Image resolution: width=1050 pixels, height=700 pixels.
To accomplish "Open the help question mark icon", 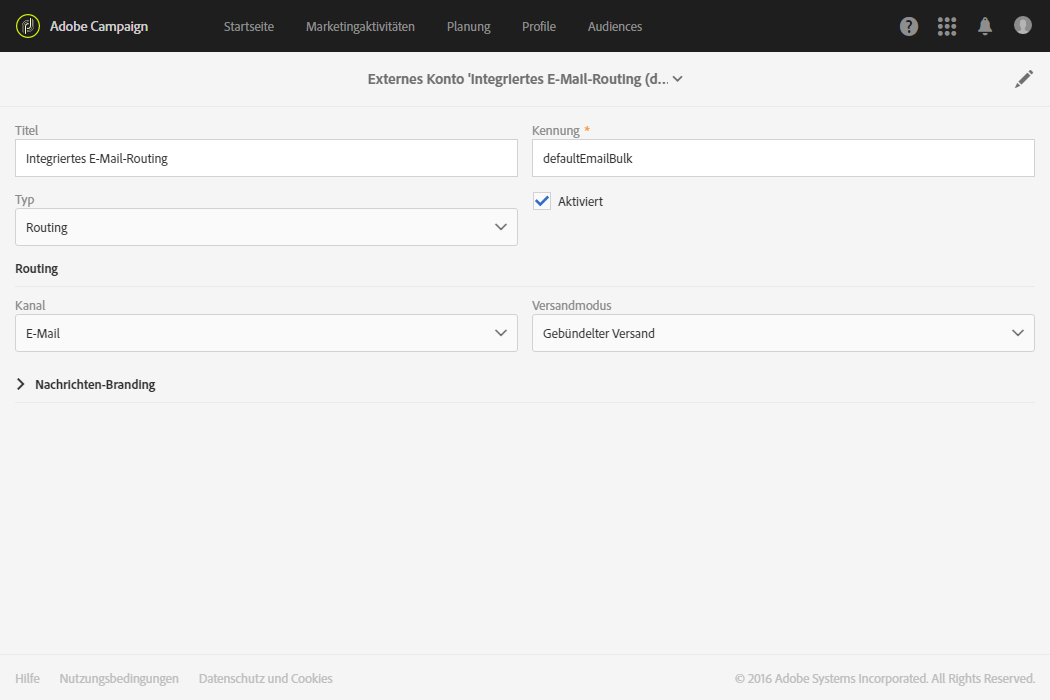I will point(909,26).
